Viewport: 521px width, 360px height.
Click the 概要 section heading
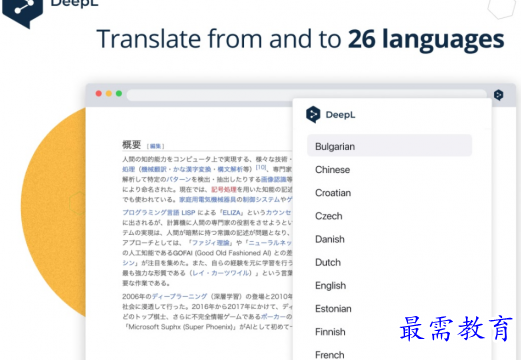click(x=132, y=145)
